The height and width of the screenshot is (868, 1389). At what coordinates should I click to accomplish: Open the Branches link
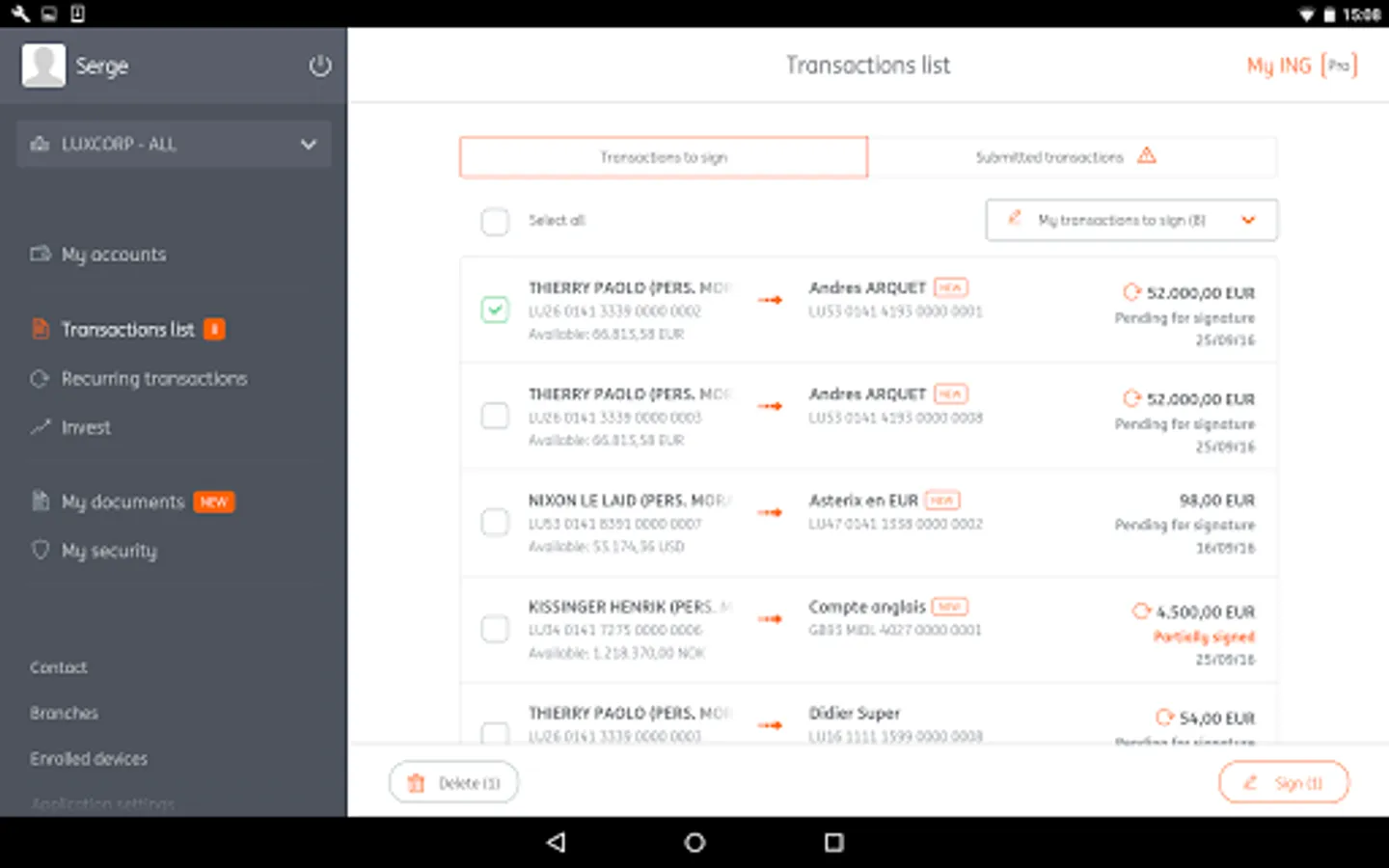[x=64, y=713]
